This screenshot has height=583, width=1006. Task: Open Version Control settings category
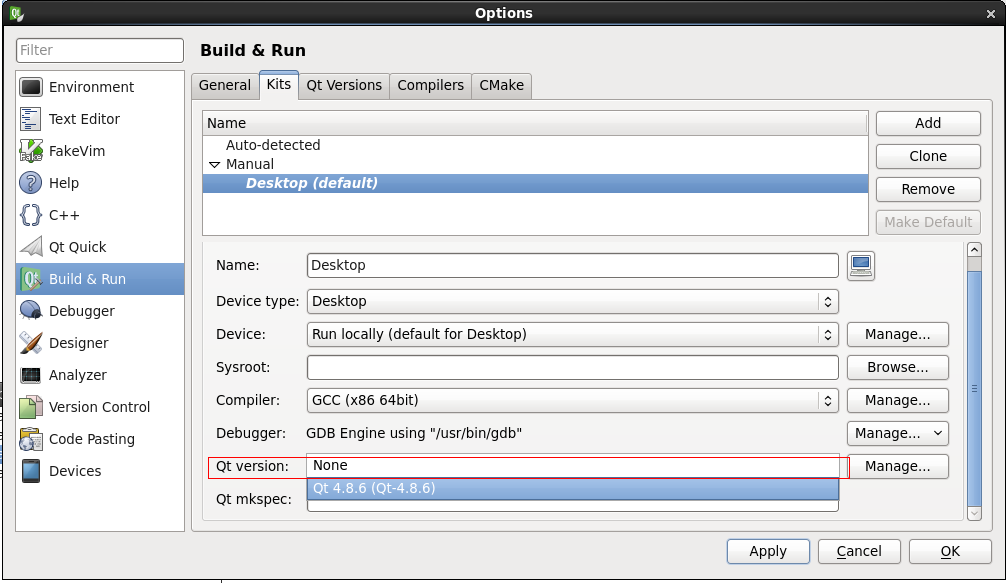[x=99, y=407]
